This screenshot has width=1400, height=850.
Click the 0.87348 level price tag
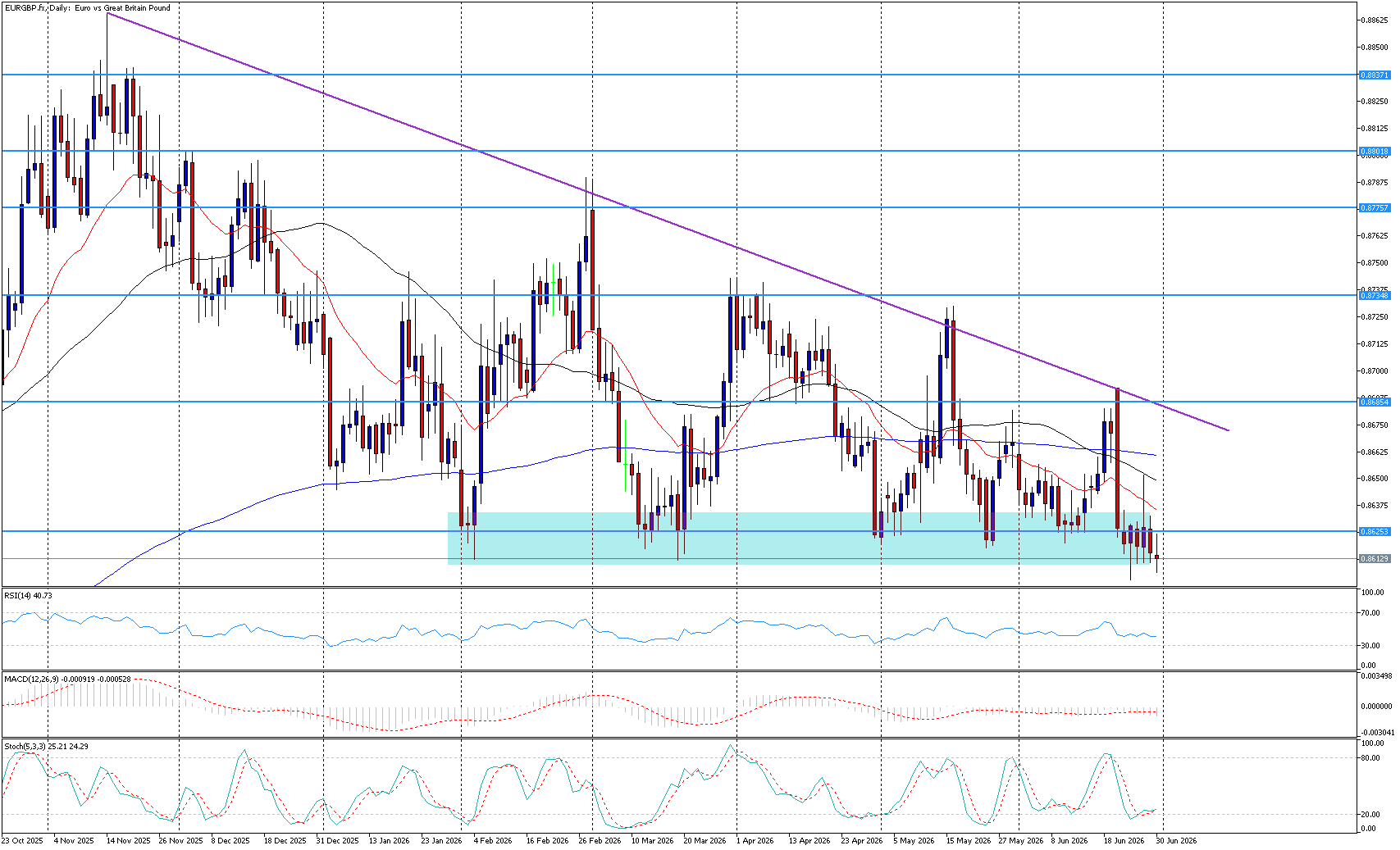click(x=1375, y=295)
